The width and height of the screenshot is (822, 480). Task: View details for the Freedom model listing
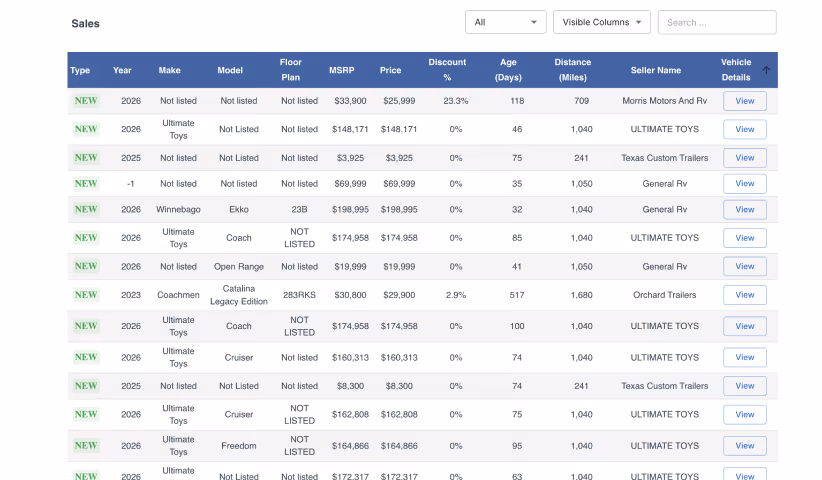tap(744, 446)
